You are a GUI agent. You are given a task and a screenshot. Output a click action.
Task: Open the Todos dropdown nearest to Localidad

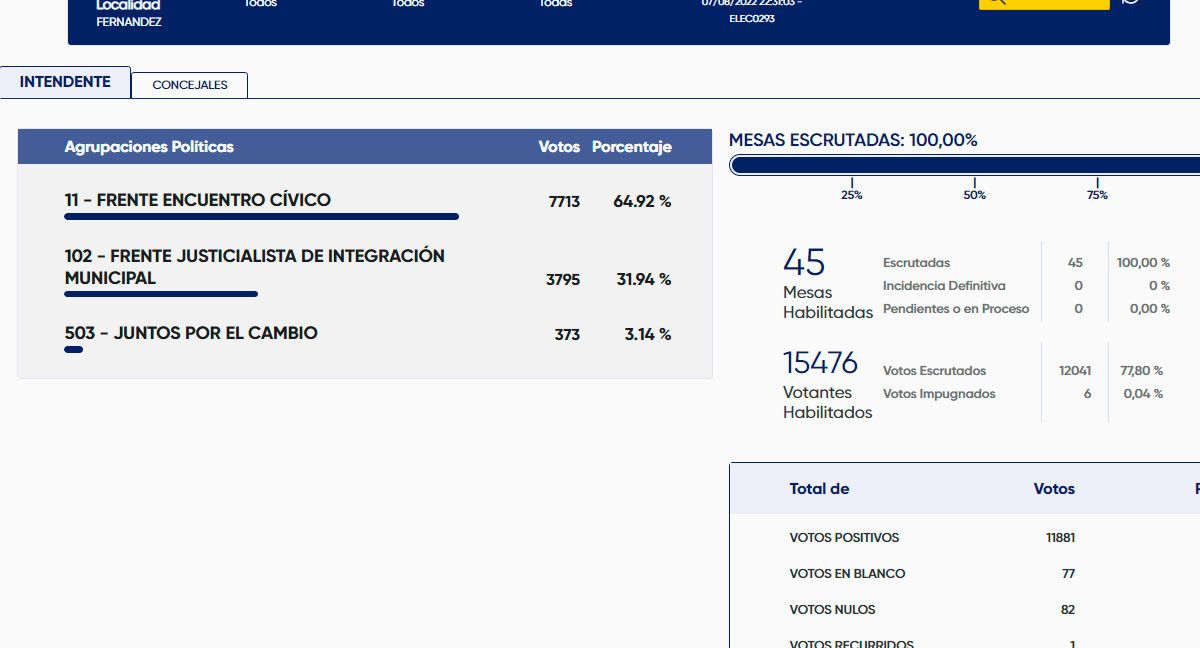261,4
